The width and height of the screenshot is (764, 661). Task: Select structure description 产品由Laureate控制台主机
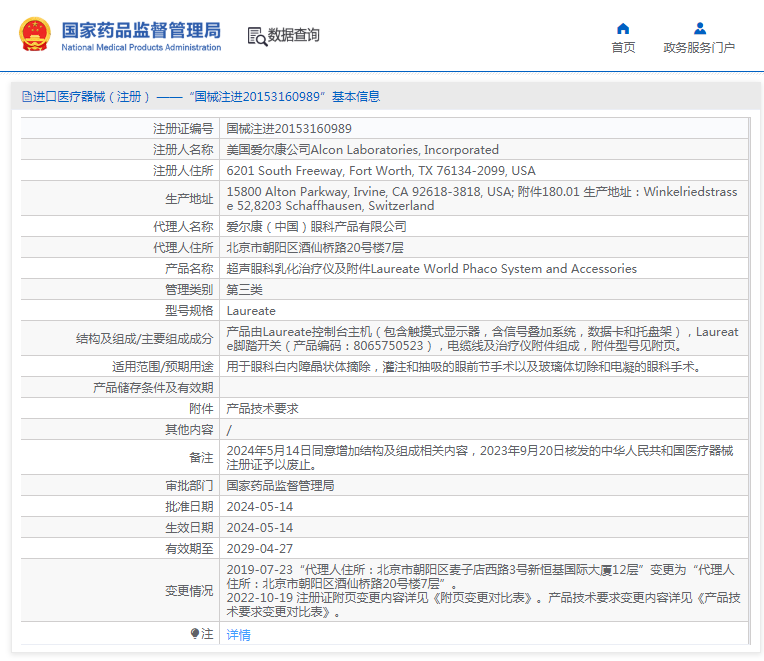pyautogui.click(x=483, y=338)
